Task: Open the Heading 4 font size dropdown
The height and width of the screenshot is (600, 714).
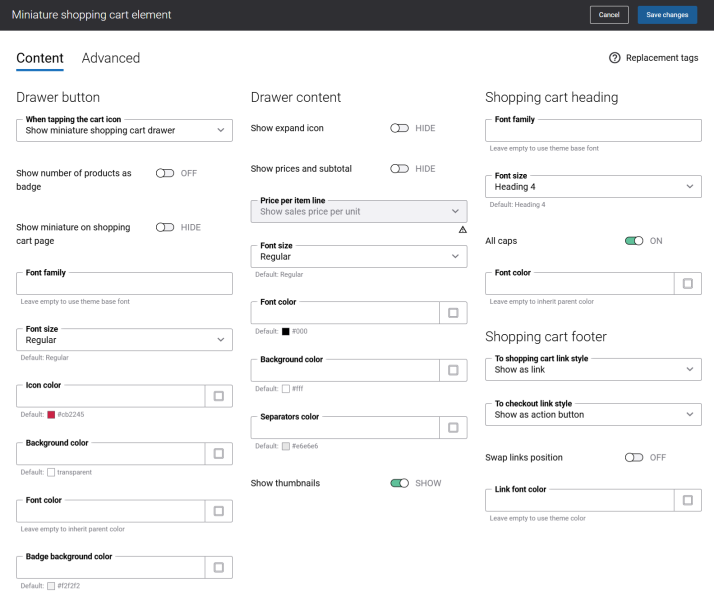Action: point(593,186)
